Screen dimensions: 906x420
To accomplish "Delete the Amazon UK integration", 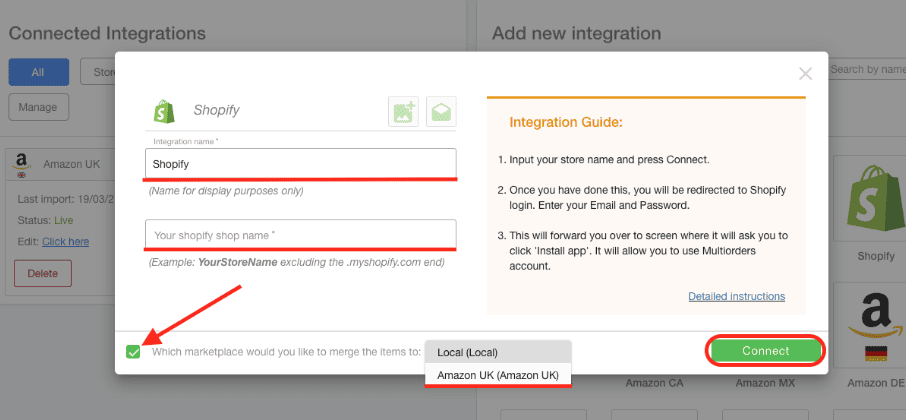I will (43, 273).
